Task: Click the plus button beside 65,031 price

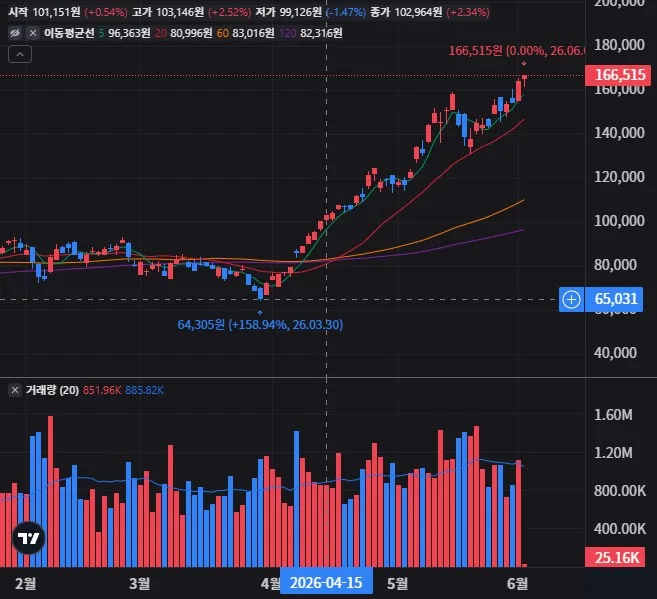Action: (572, 299)
